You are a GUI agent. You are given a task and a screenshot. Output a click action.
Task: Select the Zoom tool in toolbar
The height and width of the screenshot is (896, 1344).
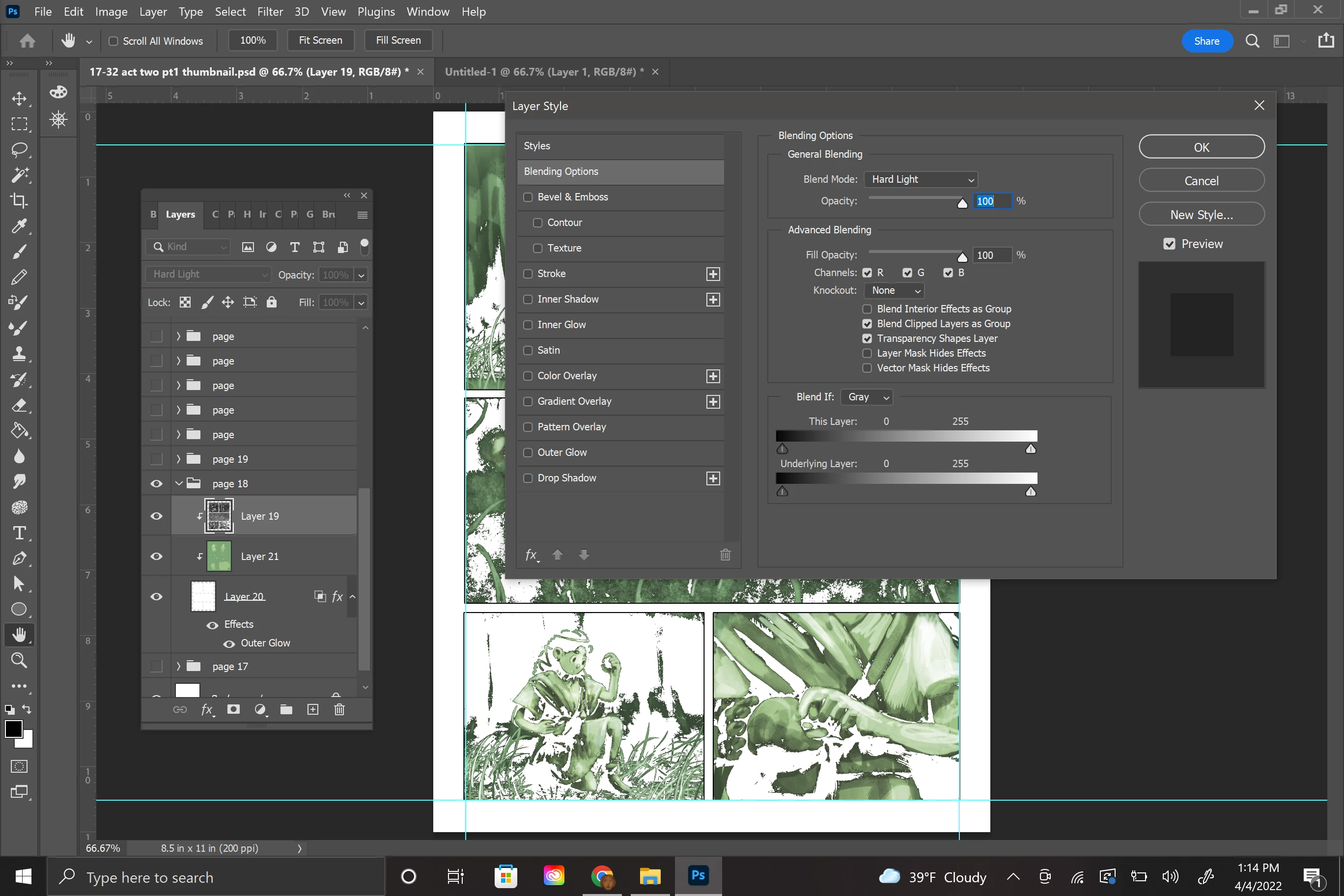pos(19,661)
